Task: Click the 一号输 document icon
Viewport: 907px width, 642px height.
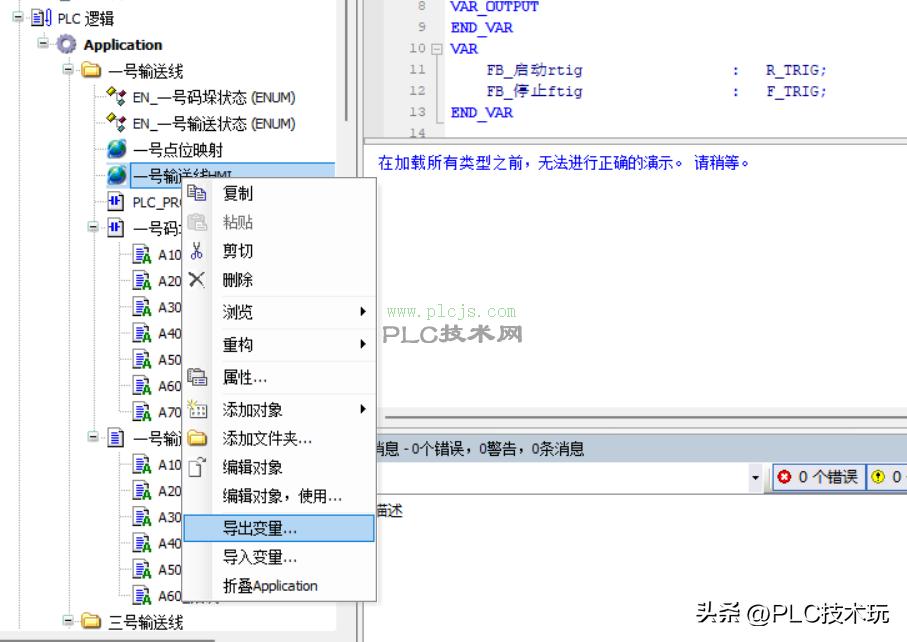Action: click(x=116, y=438)
